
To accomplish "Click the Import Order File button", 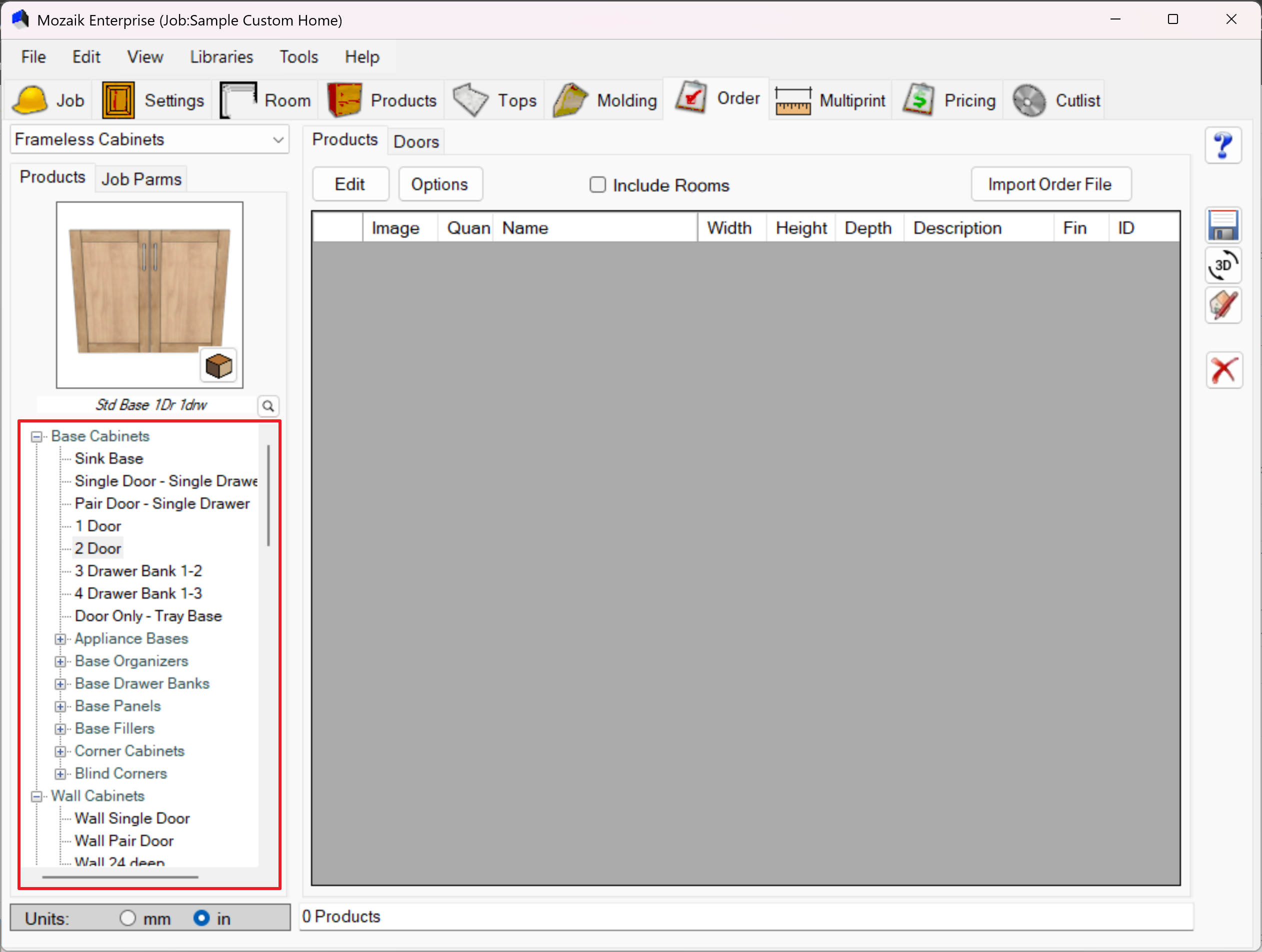I will pyautogui.click(x=1050, y=184).
